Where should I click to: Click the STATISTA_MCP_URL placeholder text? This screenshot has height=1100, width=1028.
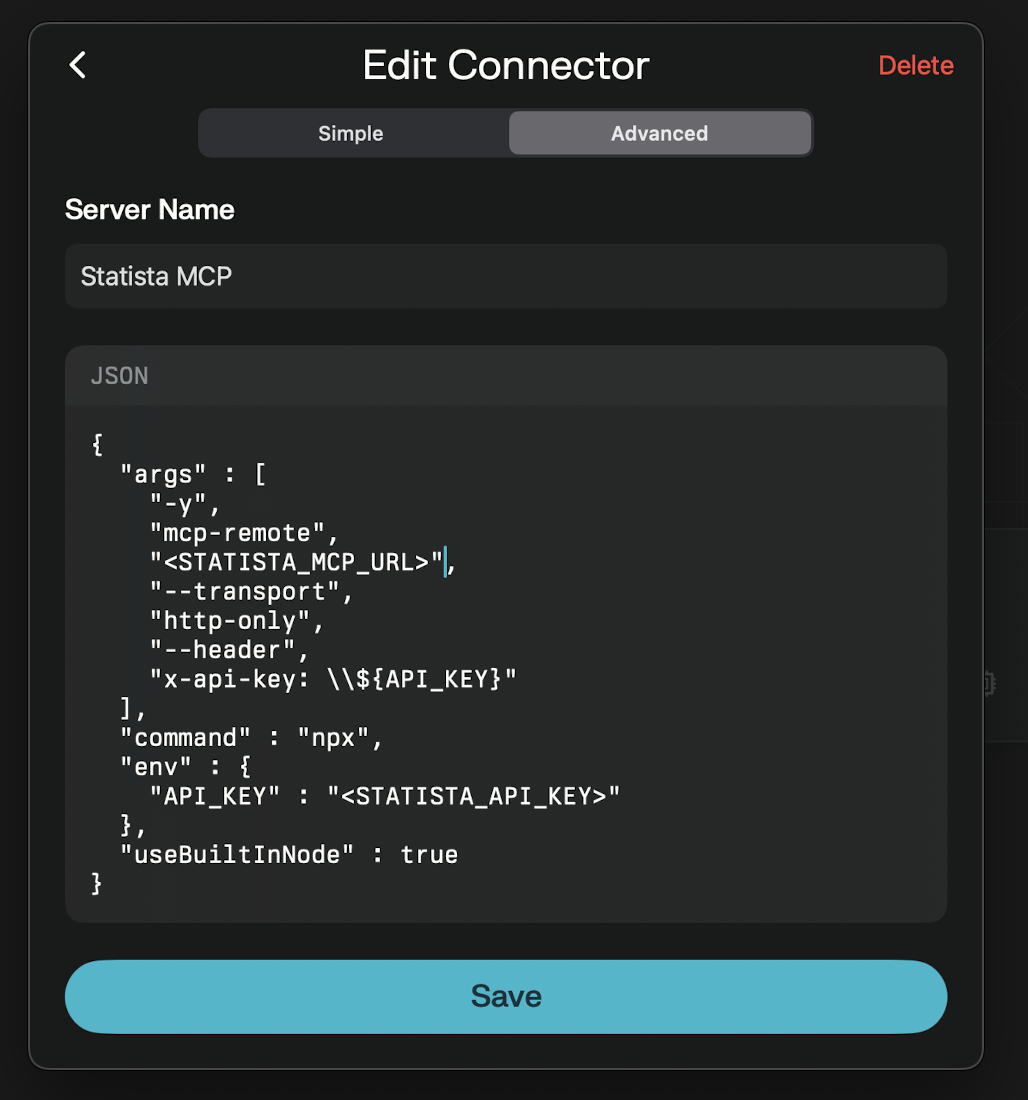(x=290, y=562)
